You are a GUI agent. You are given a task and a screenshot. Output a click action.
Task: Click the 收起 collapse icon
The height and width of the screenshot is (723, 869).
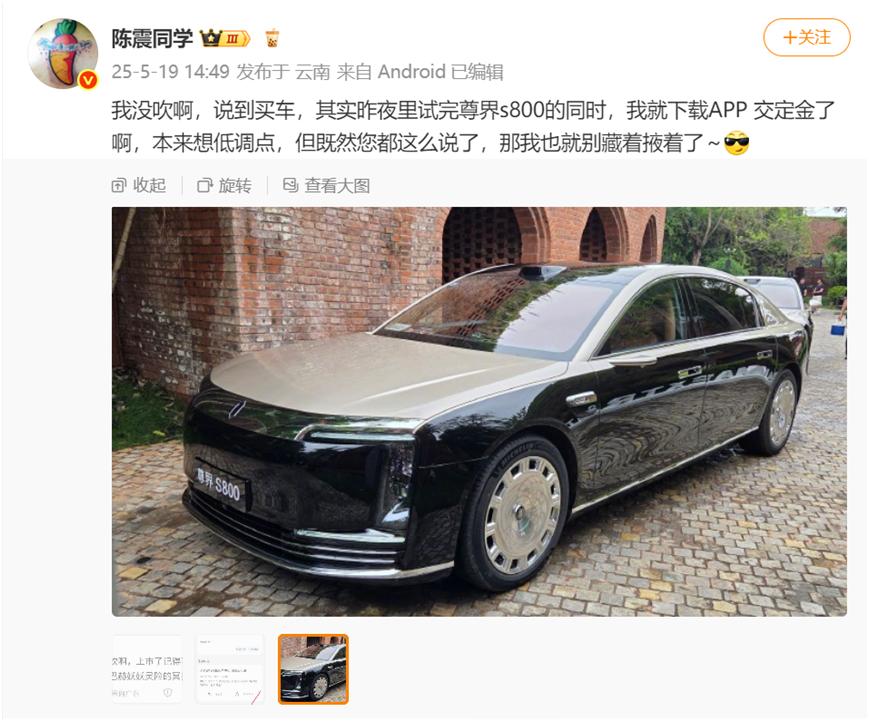[x=119, y=186]
